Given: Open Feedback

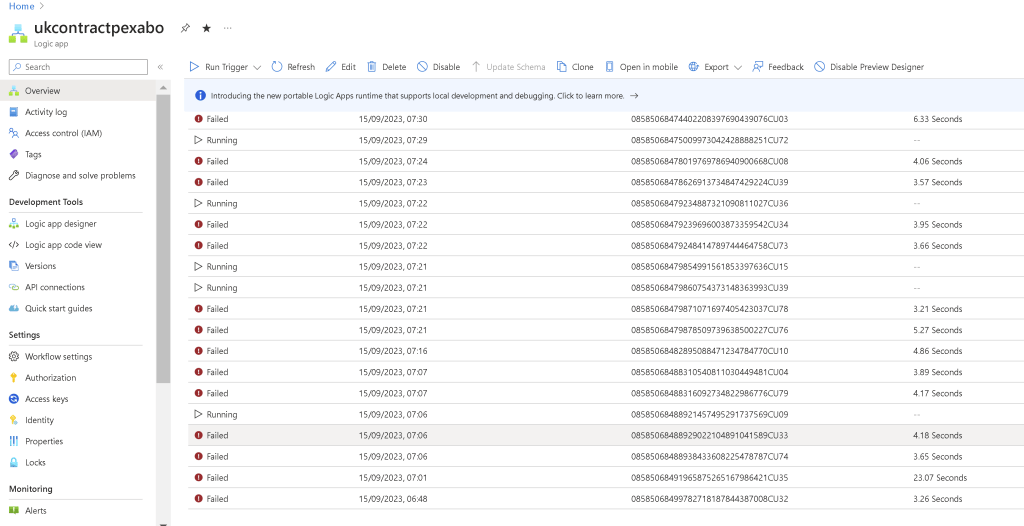Looking at the screenshot, I should click(778, 67).
